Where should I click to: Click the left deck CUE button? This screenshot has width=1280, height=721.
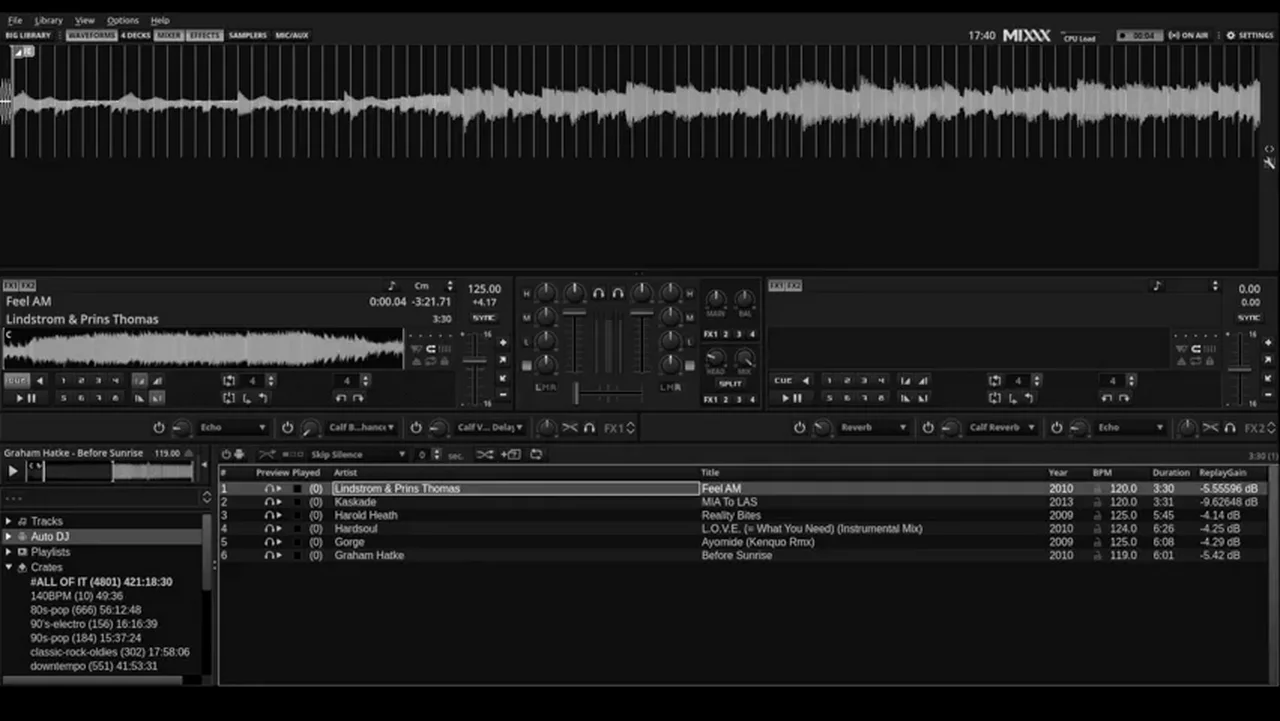click(x=17, y=380)
